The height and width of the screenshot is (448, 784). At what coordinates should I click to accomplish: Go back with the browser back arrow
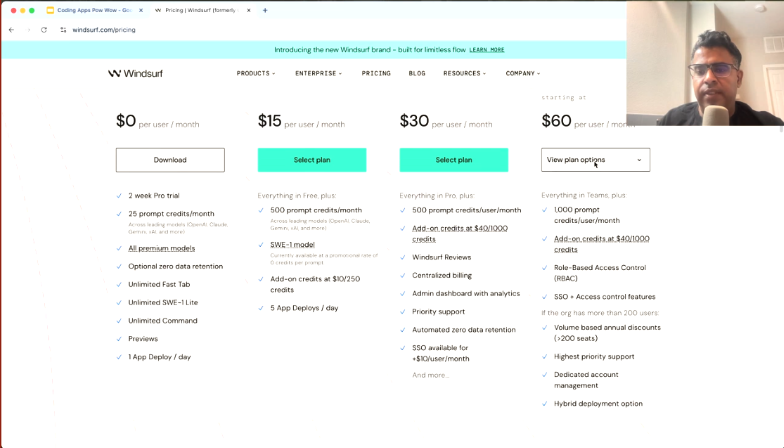pos(12,30)
